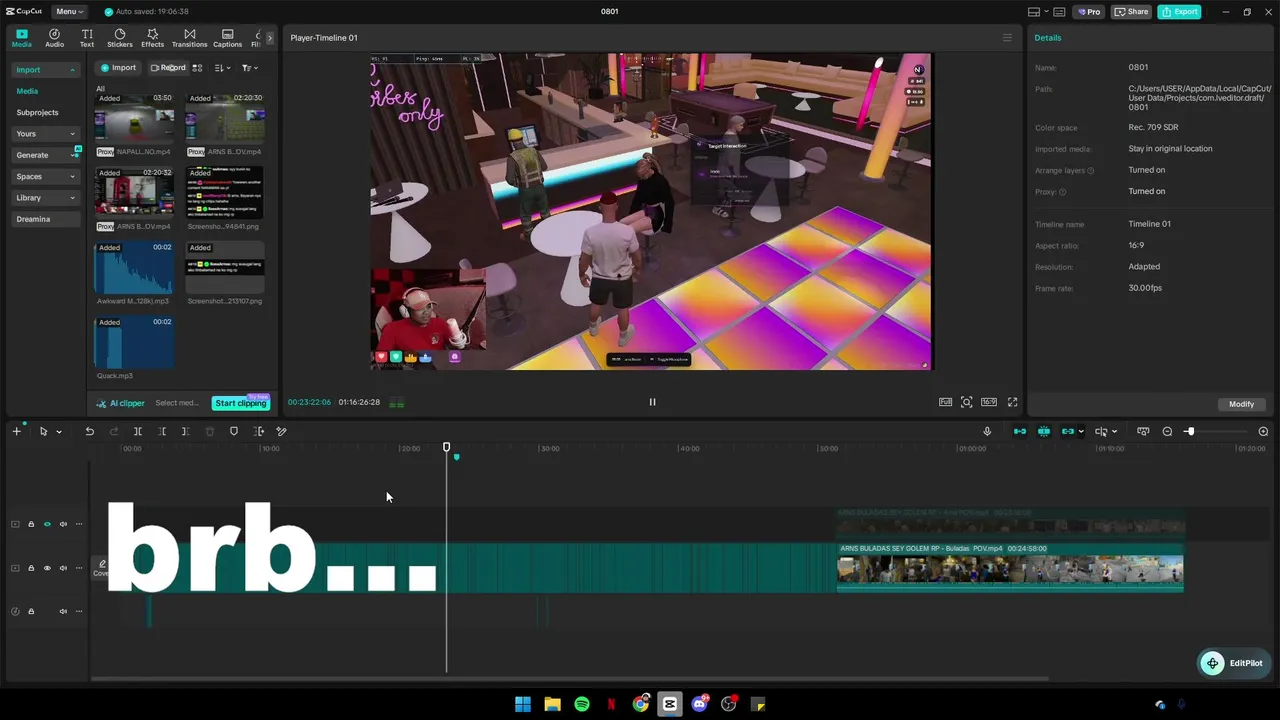This screenshot has width=1280, height=720.
Task: Mute the audio track
Action: 63,611
